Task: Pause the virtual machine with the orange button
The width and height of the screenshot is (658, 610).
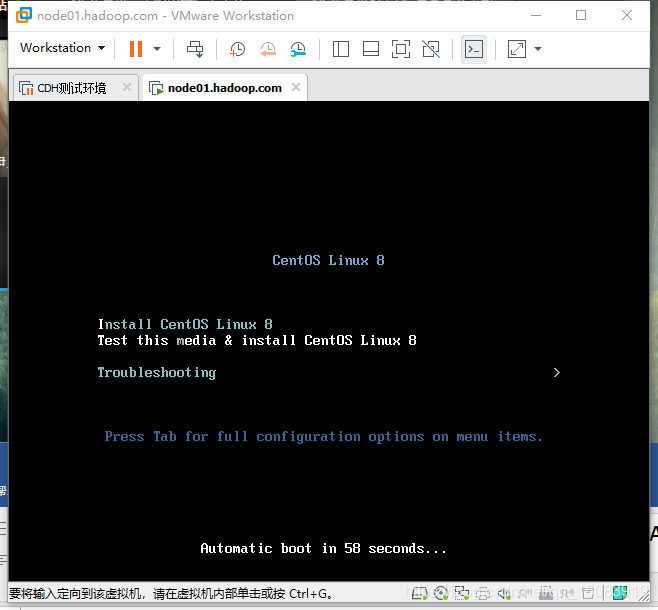Action: [136, 49]
